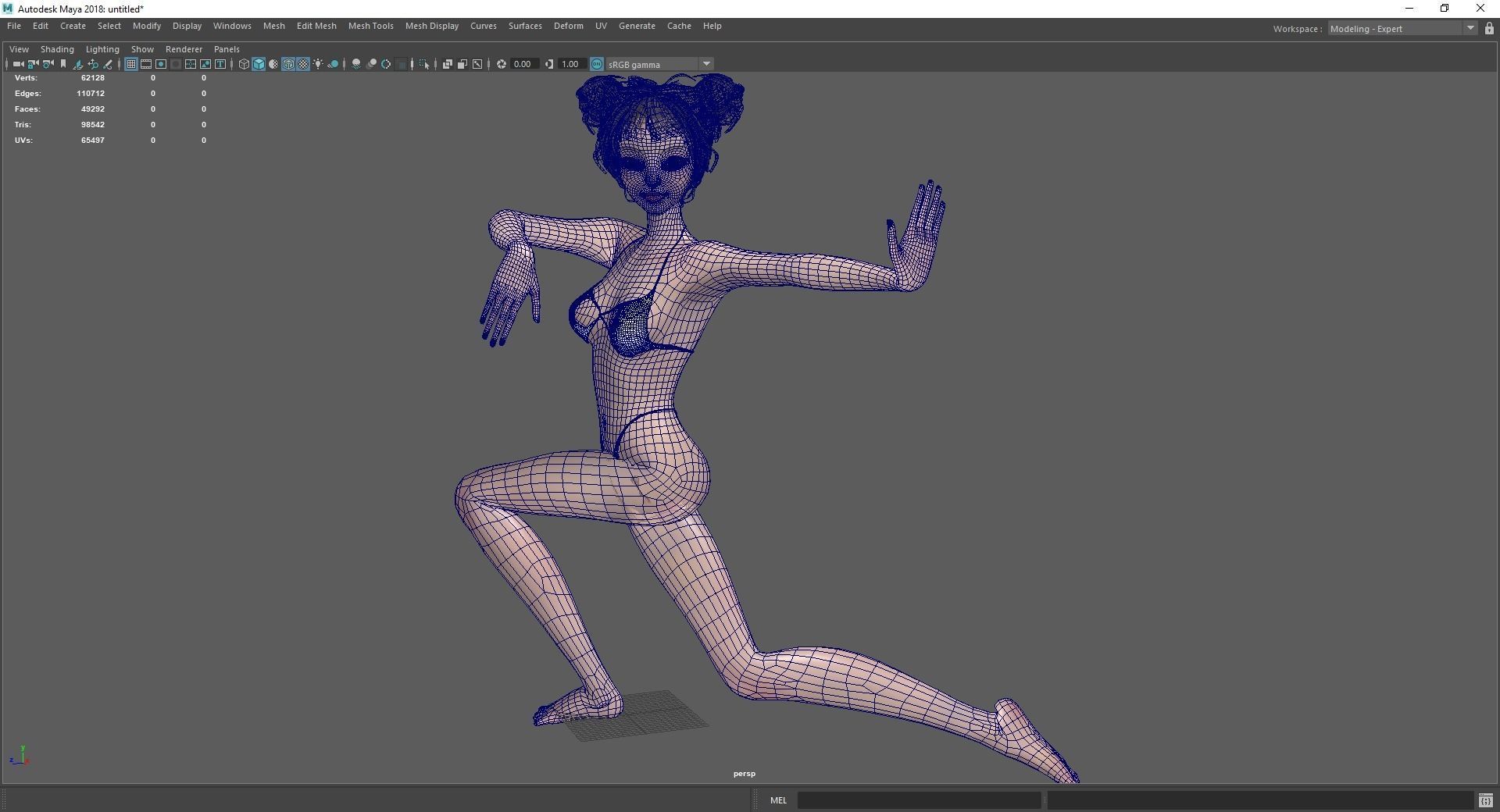Click the 2D Pan/Zoom icon

(x=93, y=64)
